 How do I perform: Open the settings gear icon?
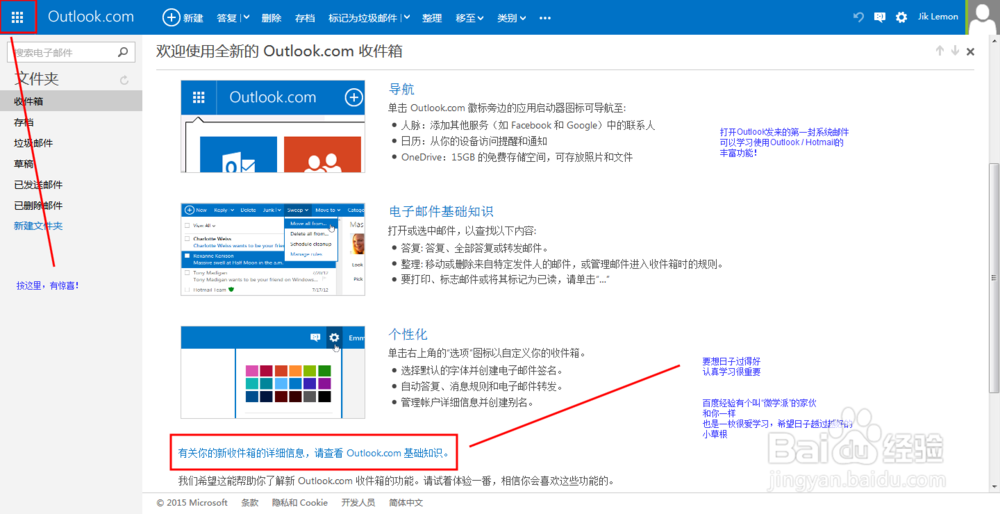[901, 17]
